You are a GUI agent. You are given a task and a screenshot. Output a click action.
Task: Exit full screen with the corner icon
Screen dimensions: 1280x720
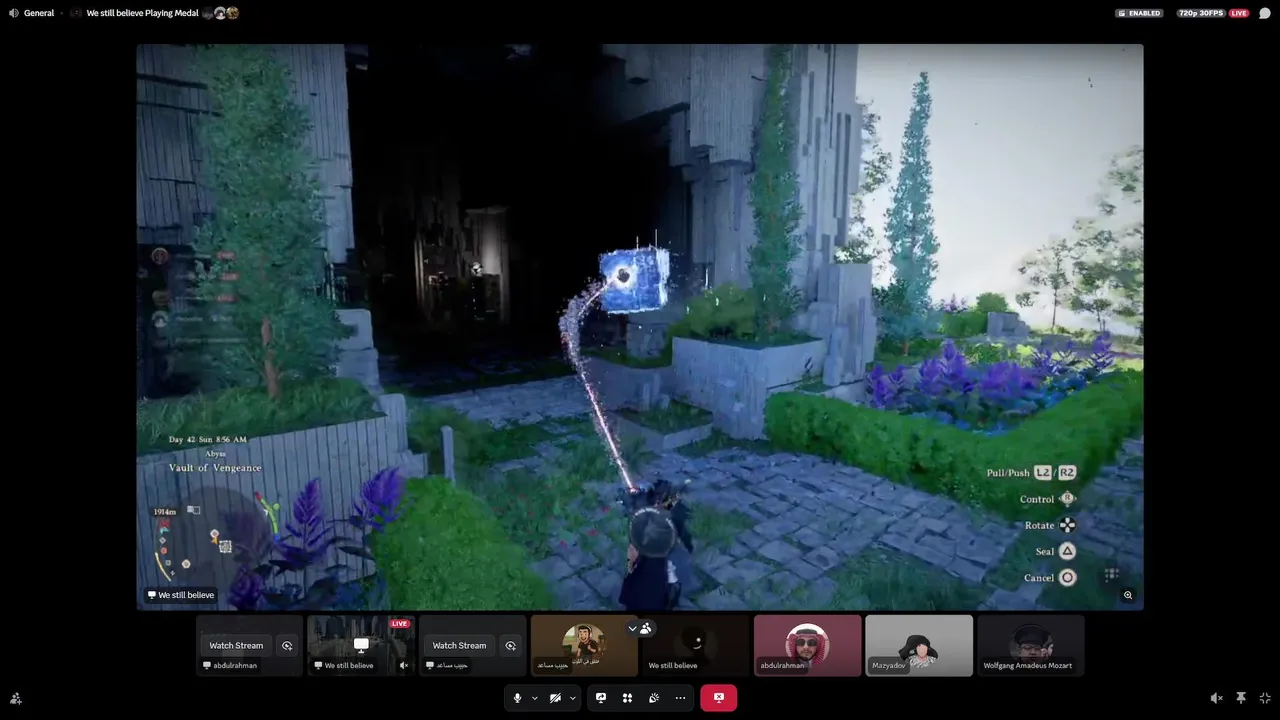coord(1265,698)
